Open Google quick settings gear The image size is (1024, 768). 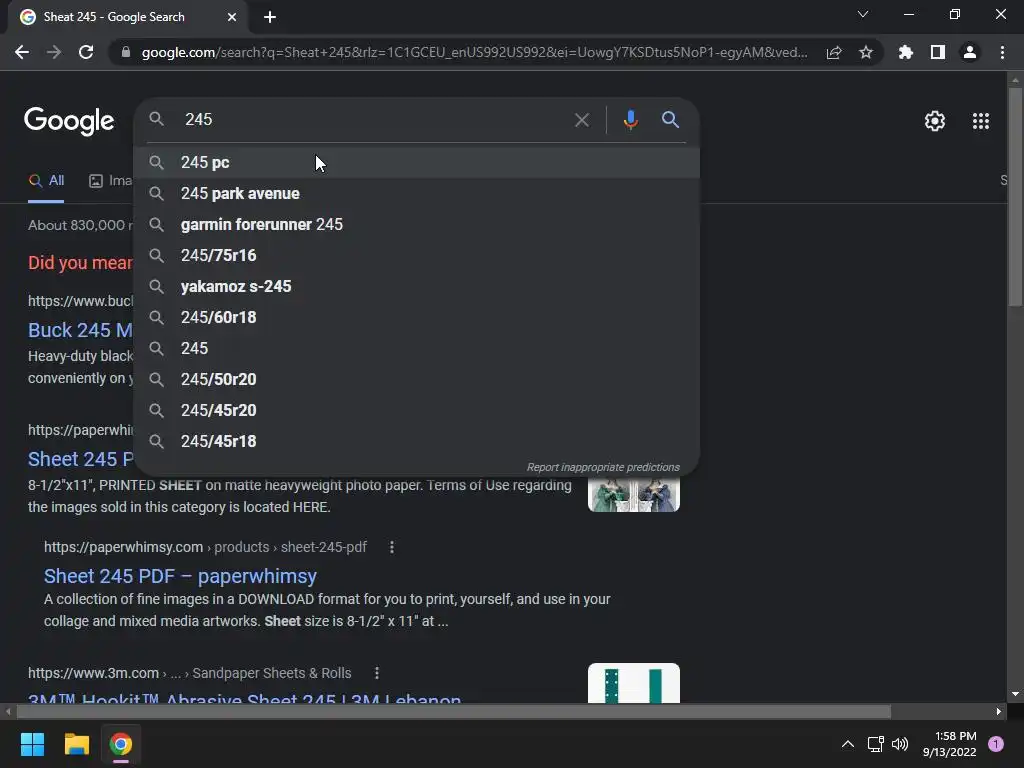tap(935, 121)
